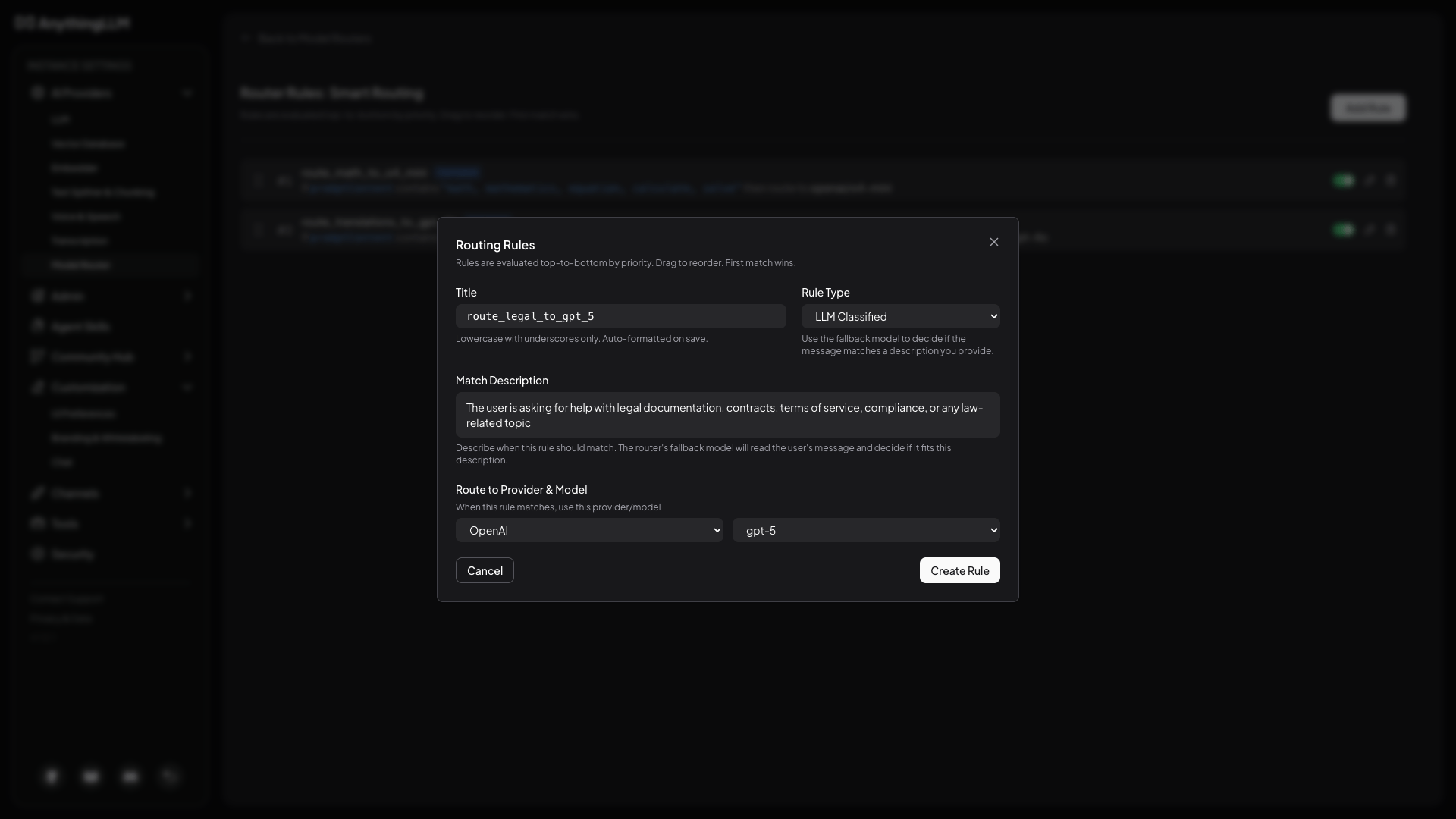This screenshot has width=1456, height=819.
Task: Open the provider dropdown set to OpenAI
Action: [x=589, y=530]
